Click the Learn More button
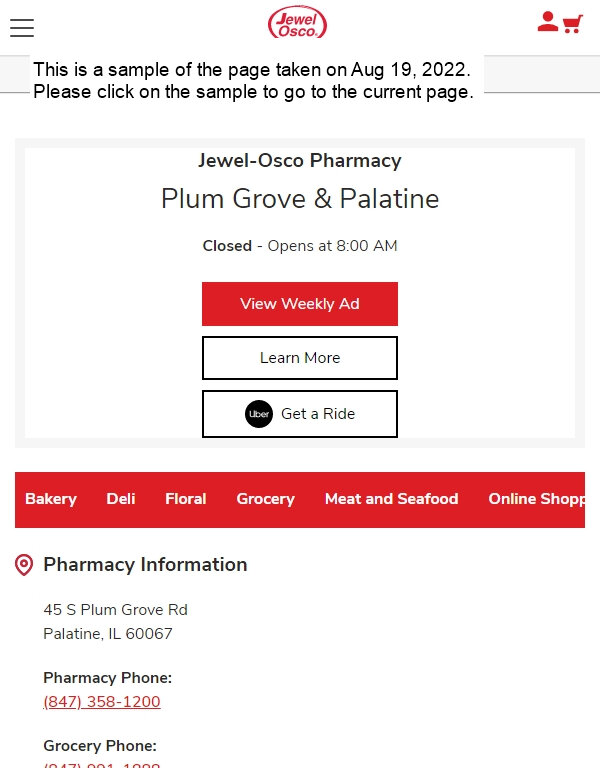 (300, 358)
